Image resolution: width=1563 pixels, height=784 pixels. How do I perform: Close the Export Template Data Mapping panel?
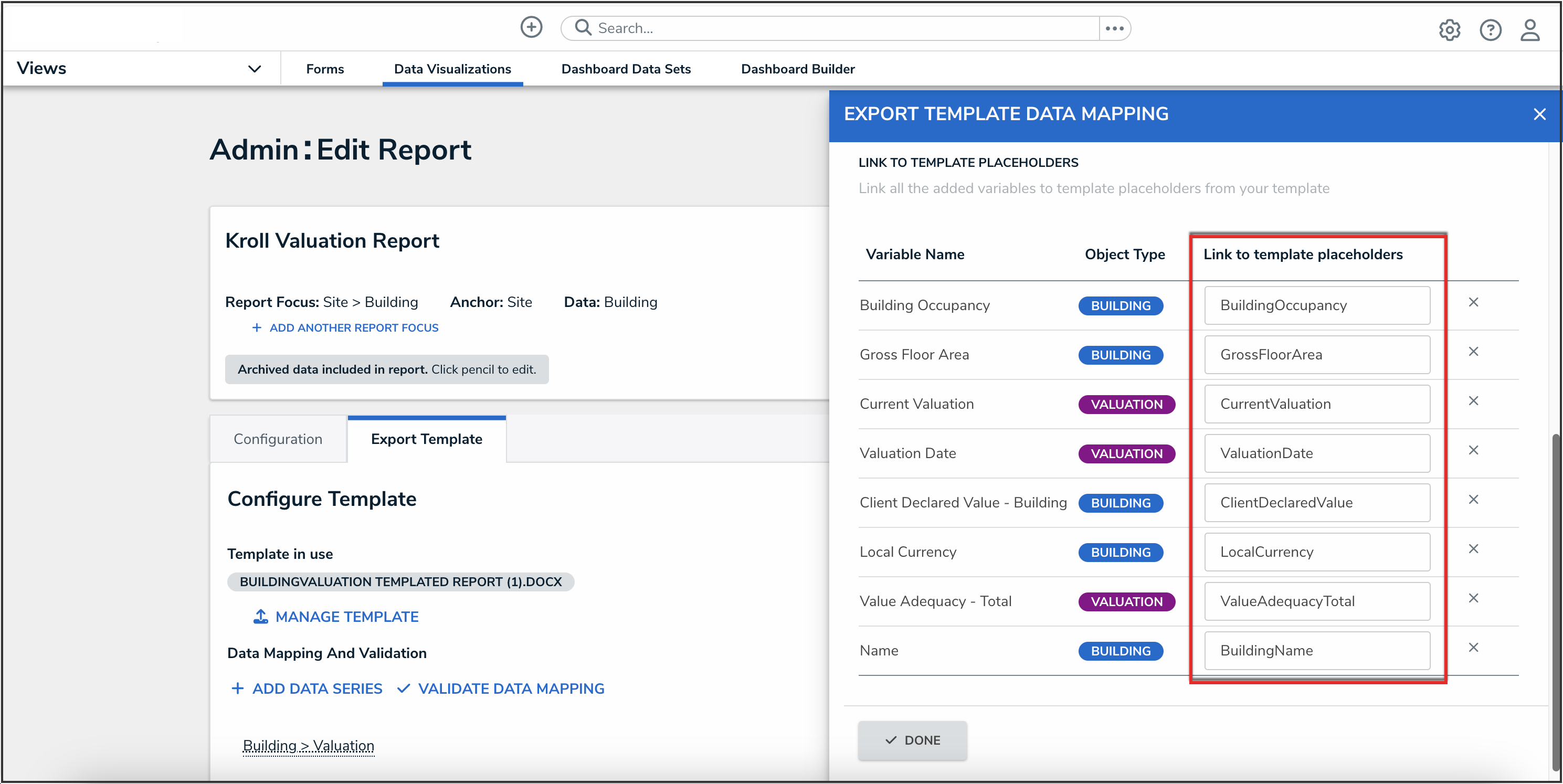pyautogui.click(x=1539, y=114)
